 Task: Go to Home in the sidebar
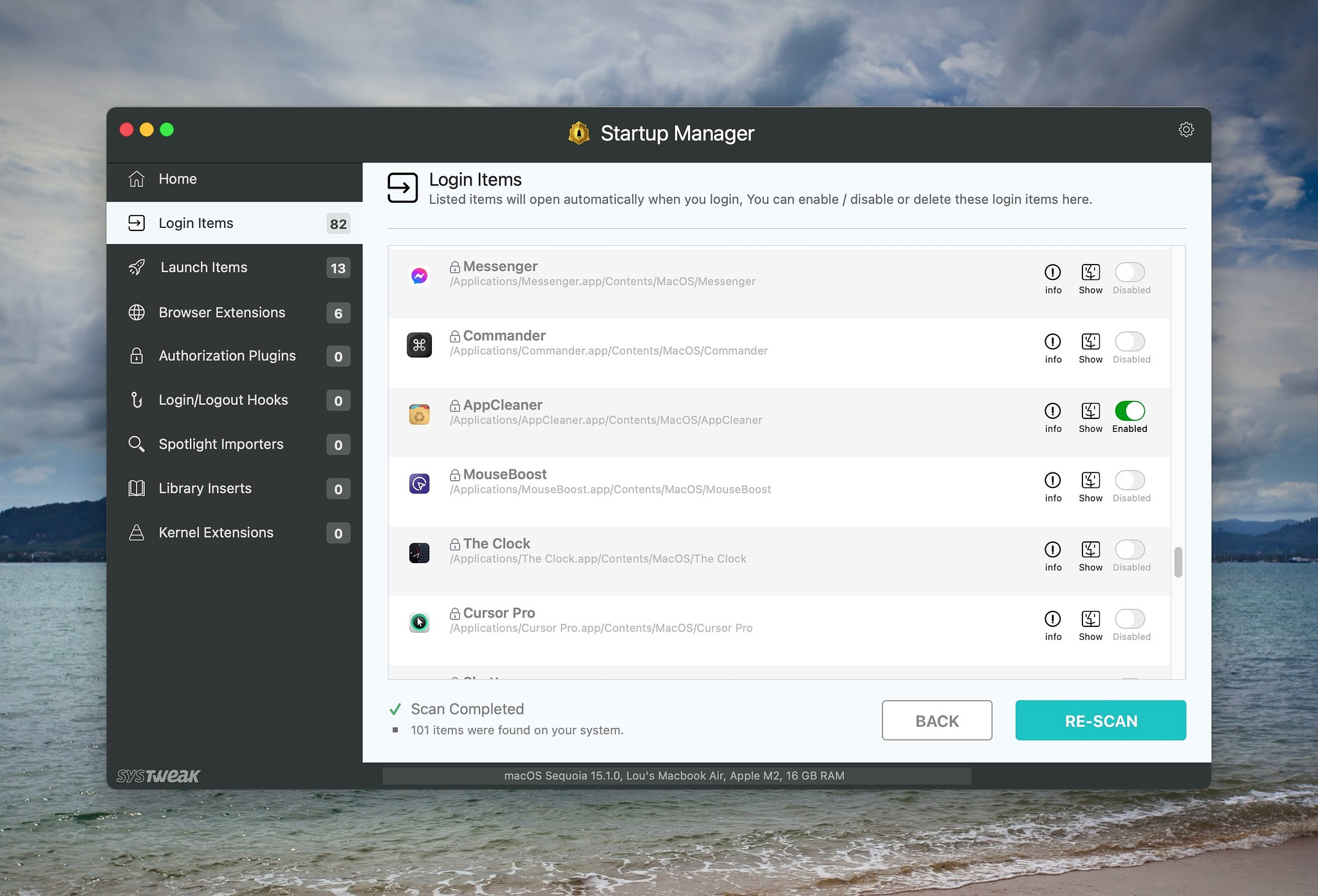[234, 179]
